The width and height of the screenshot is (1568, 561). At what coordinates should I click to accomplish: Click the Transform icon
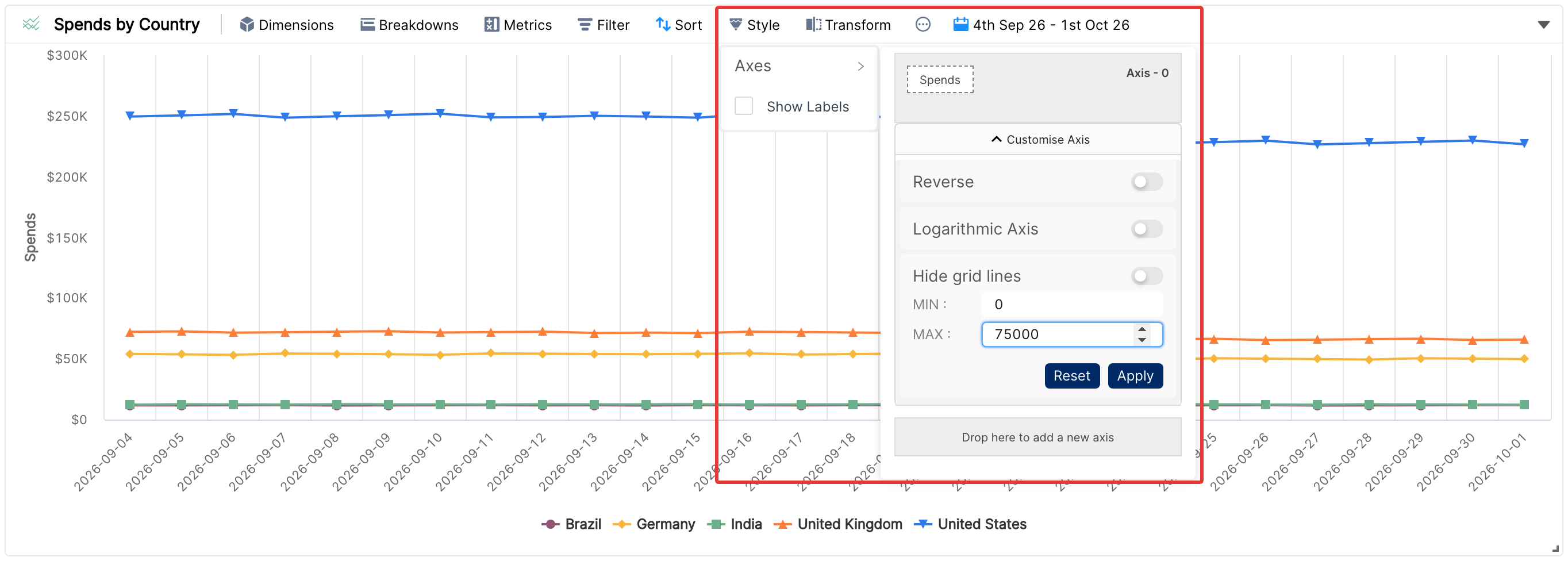click(813, 24)
